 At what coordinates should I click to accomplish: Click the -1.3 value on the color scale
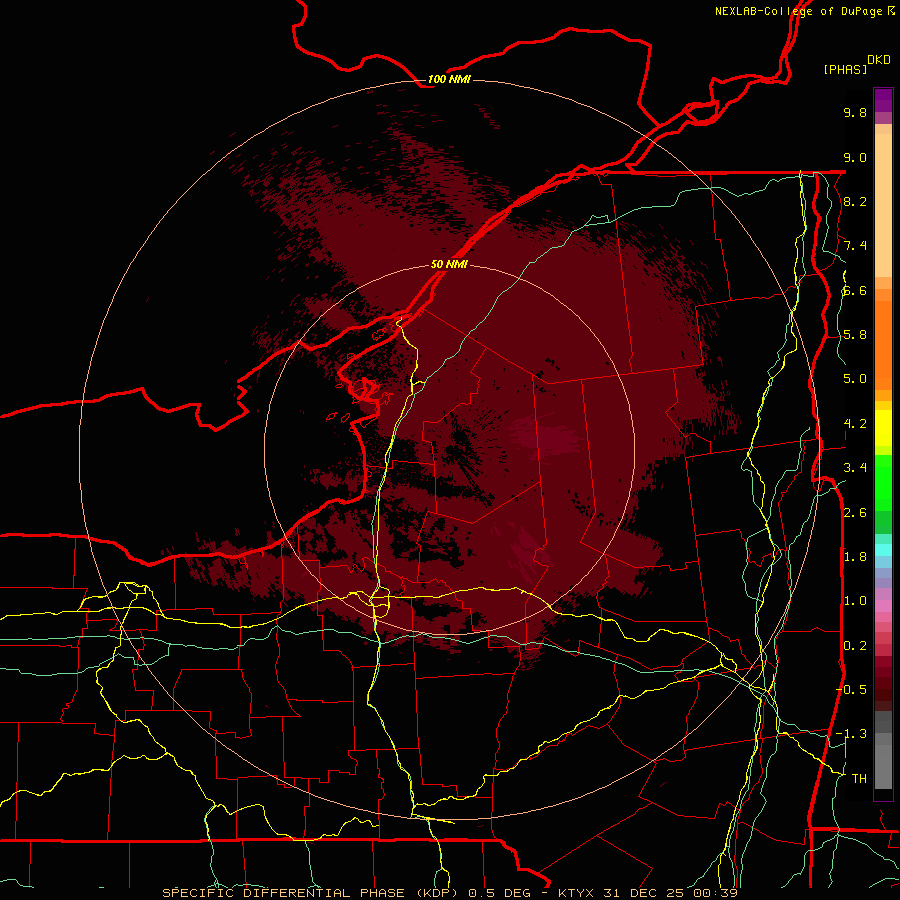[851, 734]
